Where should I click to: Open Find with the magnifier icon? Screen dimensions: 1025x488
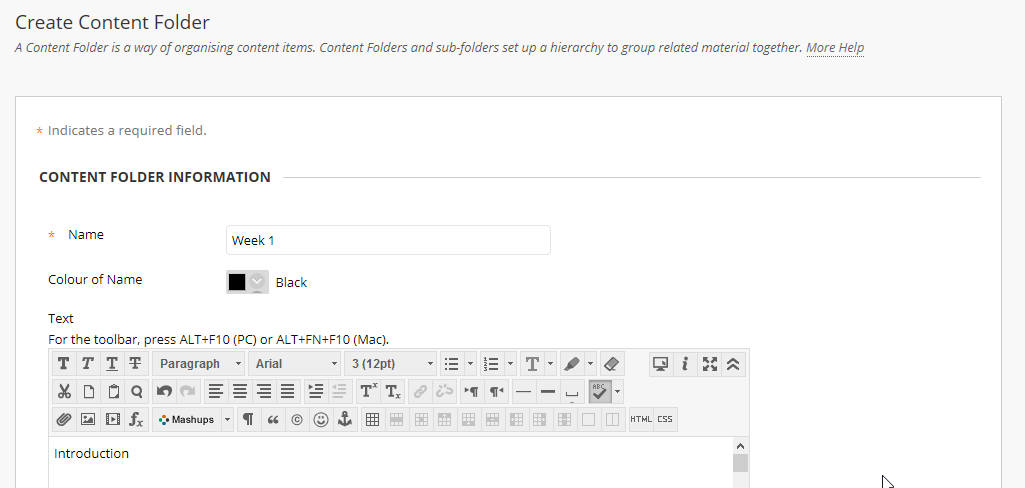pyautogui.click(x=137, y=392)
